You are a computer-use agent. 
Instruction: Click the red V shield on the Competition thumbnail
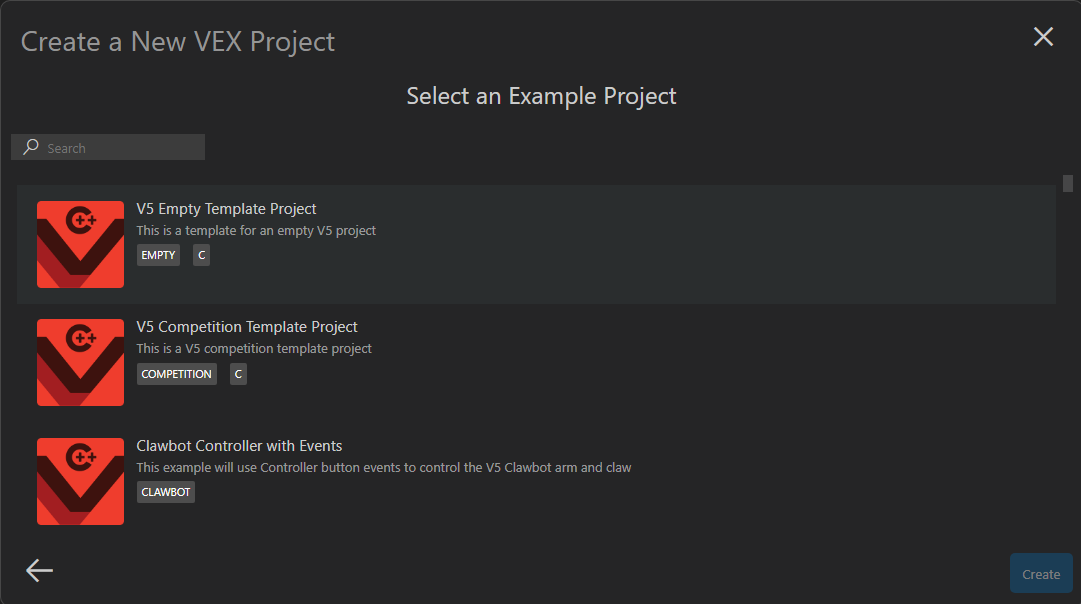[x=80, y=370]
